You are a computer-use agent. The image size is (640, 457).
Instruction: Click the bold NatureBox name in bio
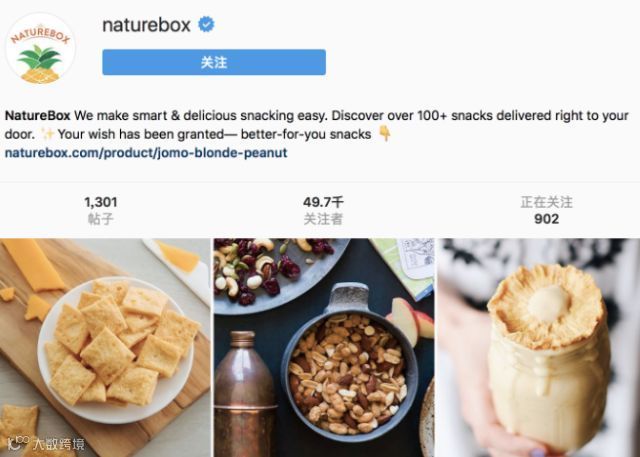pyautogui.click(x=38, y=116)
